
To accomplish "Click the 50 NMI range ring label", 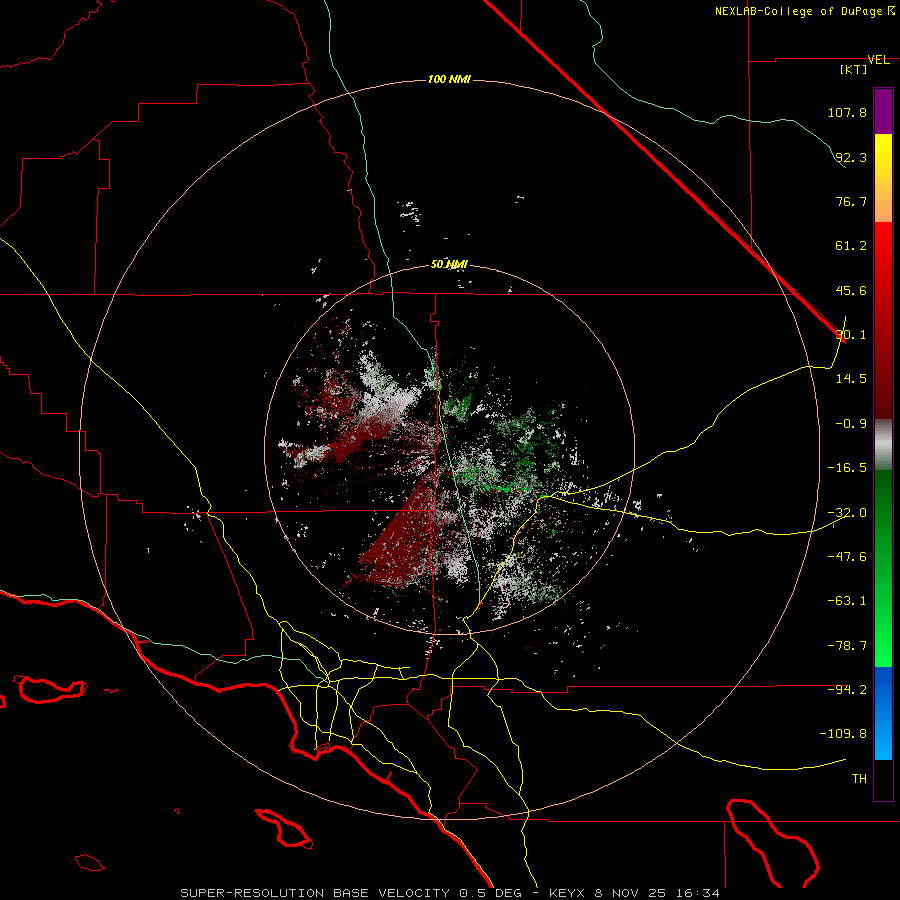I will 449,265.
